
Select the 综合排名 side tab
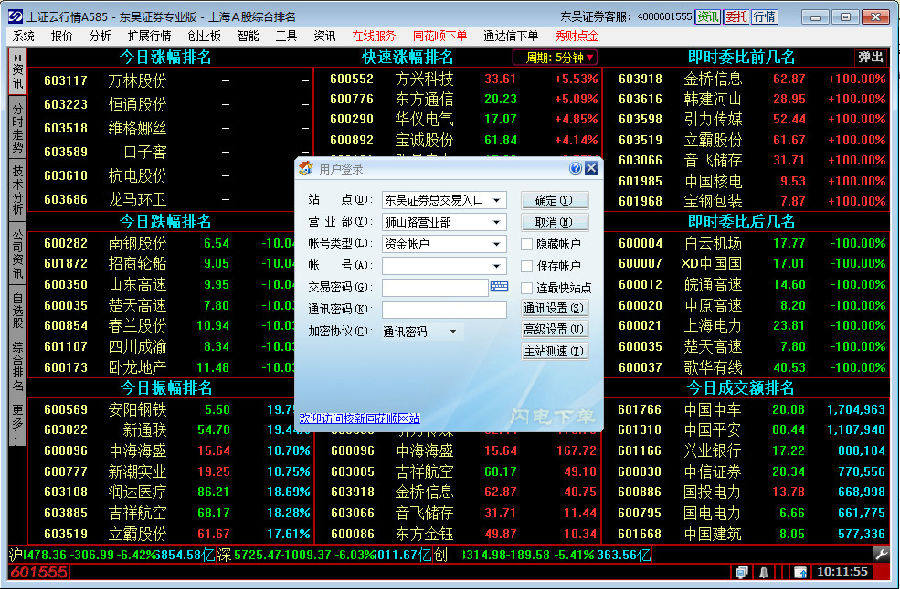tap(17, 366)
